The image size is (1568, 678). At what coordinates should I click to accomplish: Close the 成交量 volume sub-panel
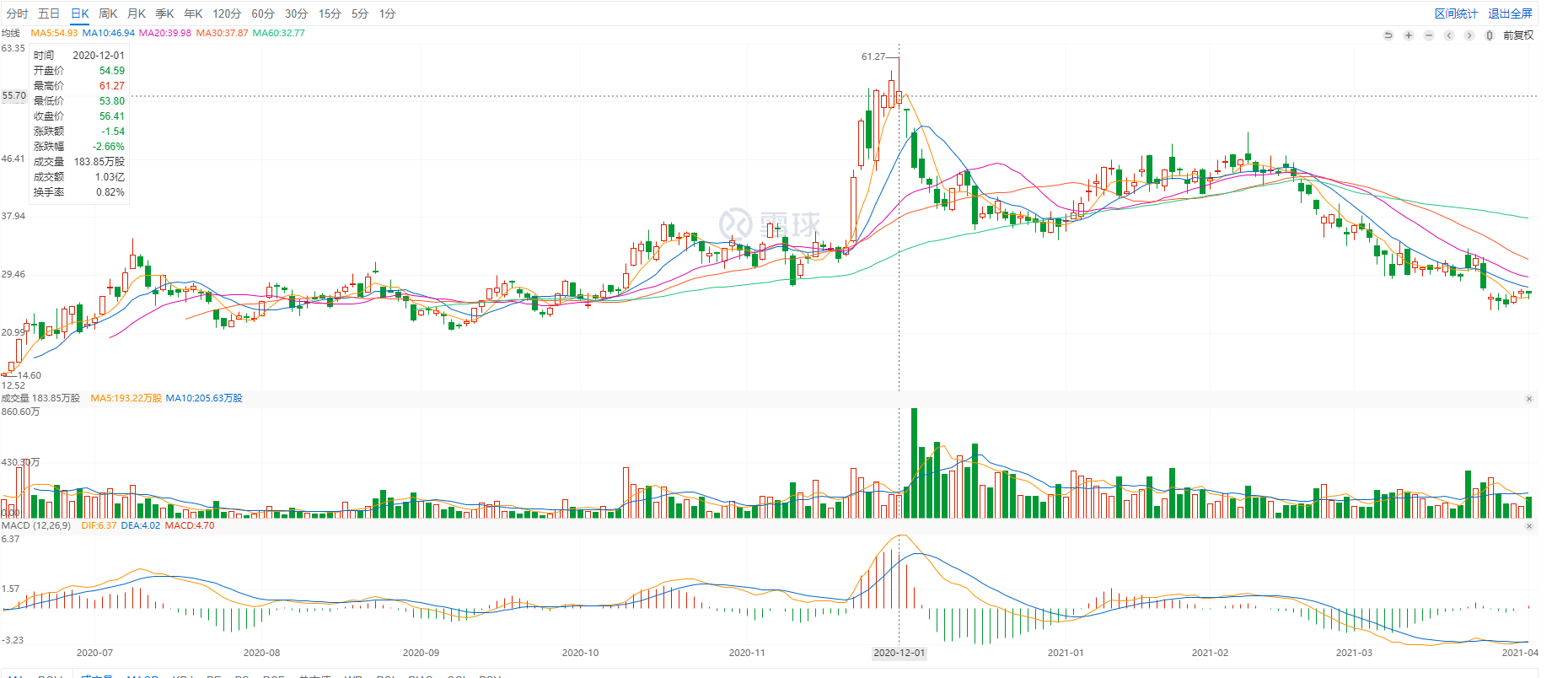[x=1529, y=399]
